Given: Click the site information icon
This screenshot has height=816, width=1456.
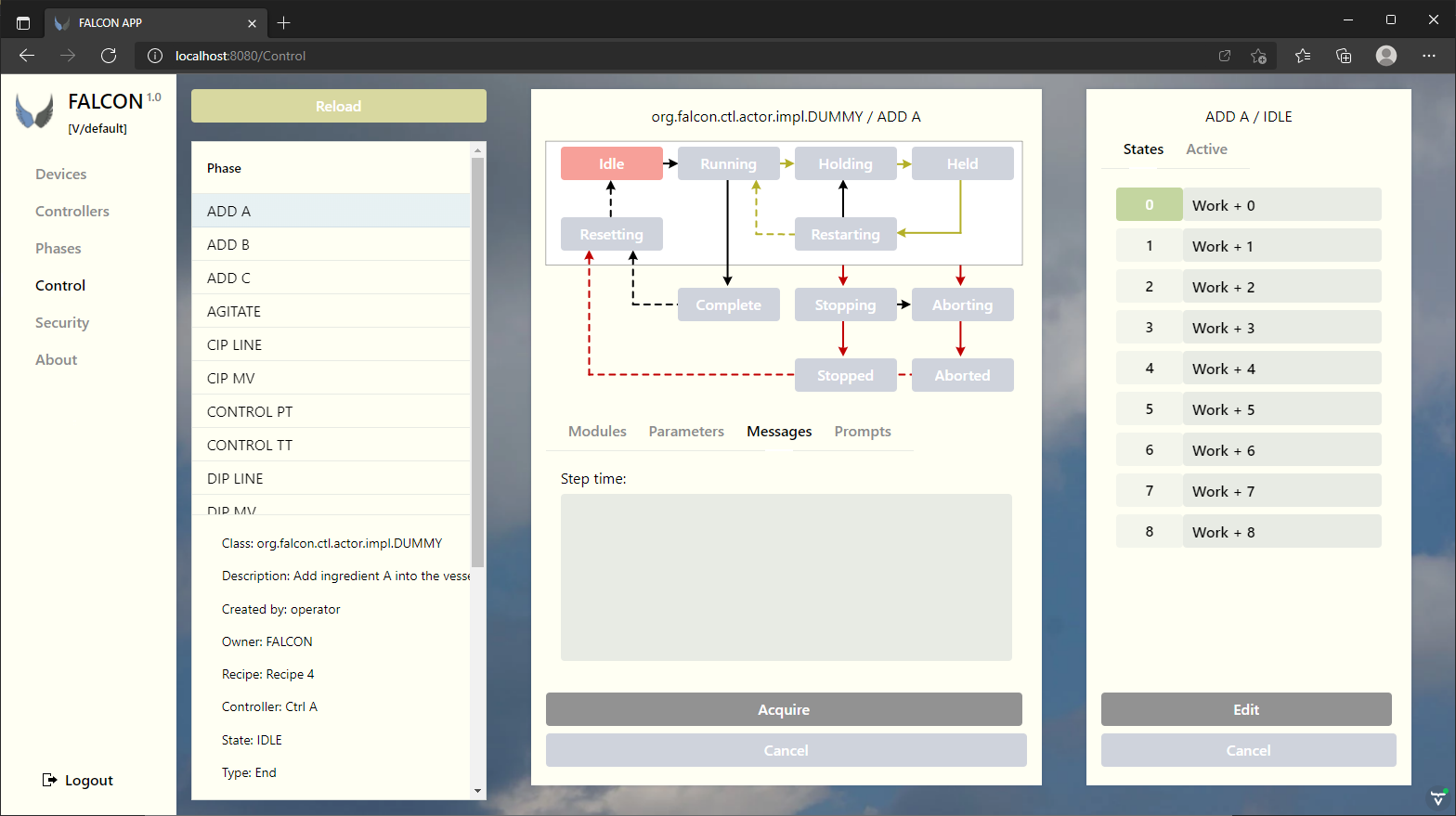Looking at the screenshot, I should 155,56.
